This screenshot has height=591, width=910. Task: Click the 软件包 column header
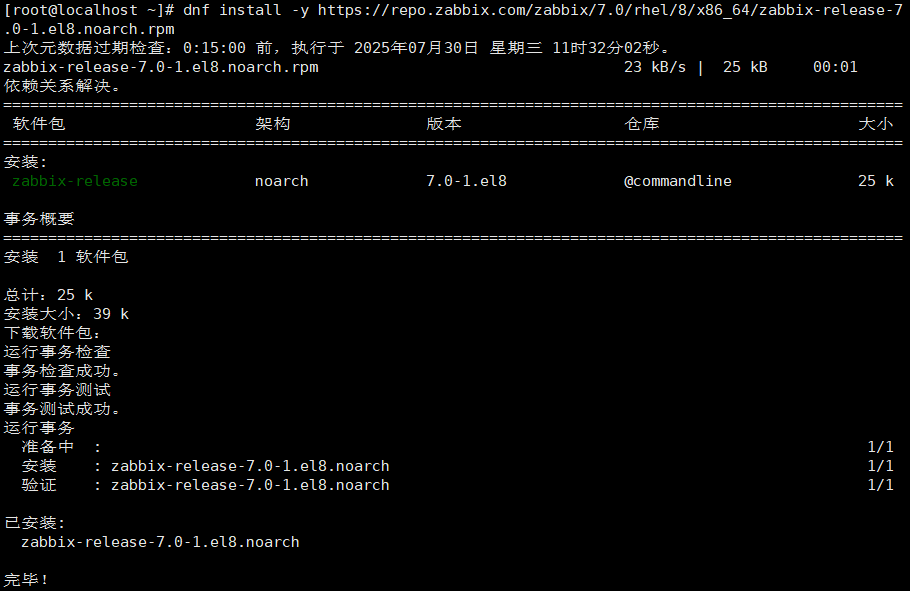pyautogui.click(x=39, y=124)
